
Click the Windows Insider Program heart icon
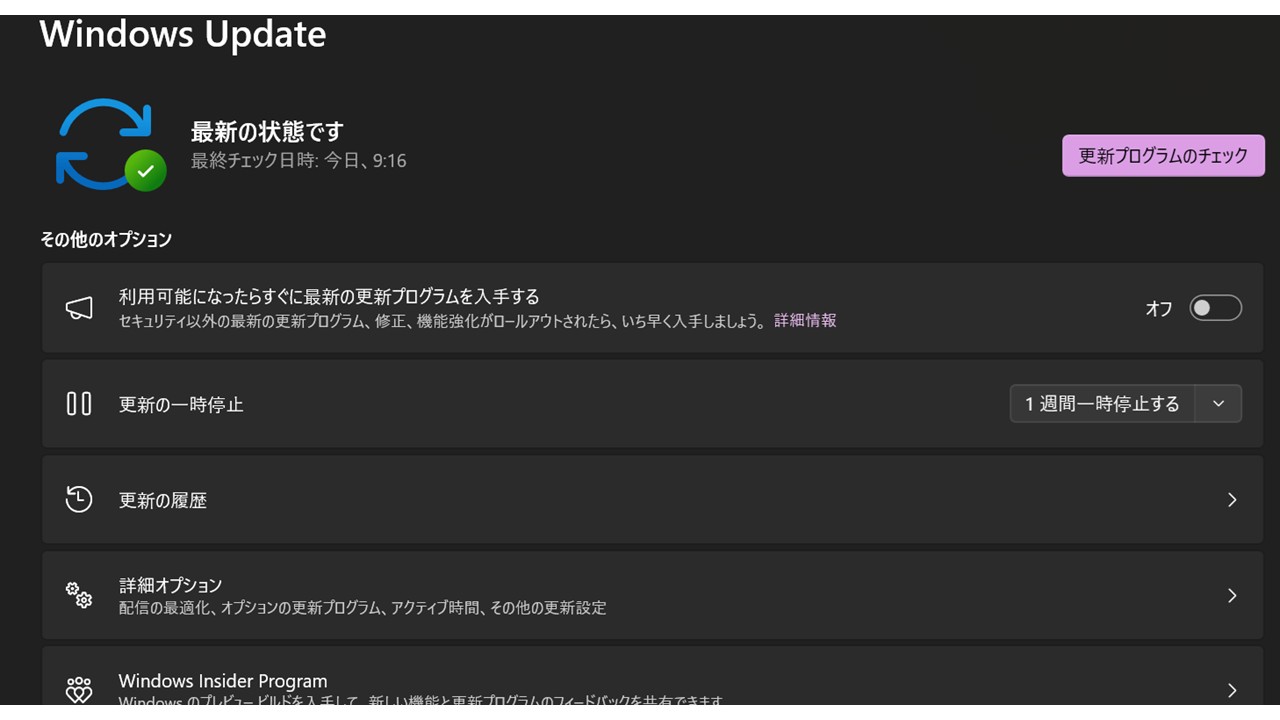(x=79, y=689)
